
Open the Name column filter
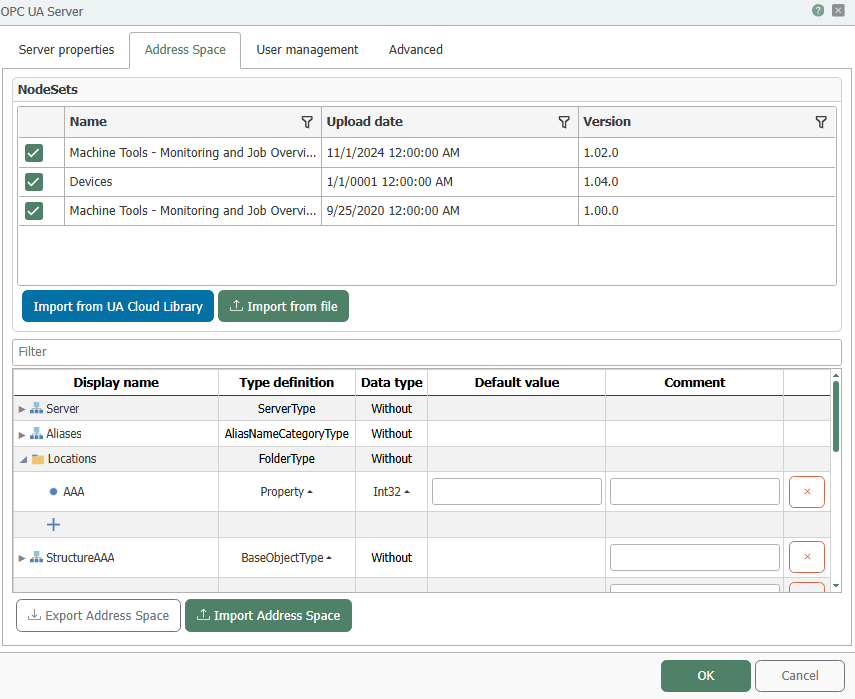click(307, 122)
